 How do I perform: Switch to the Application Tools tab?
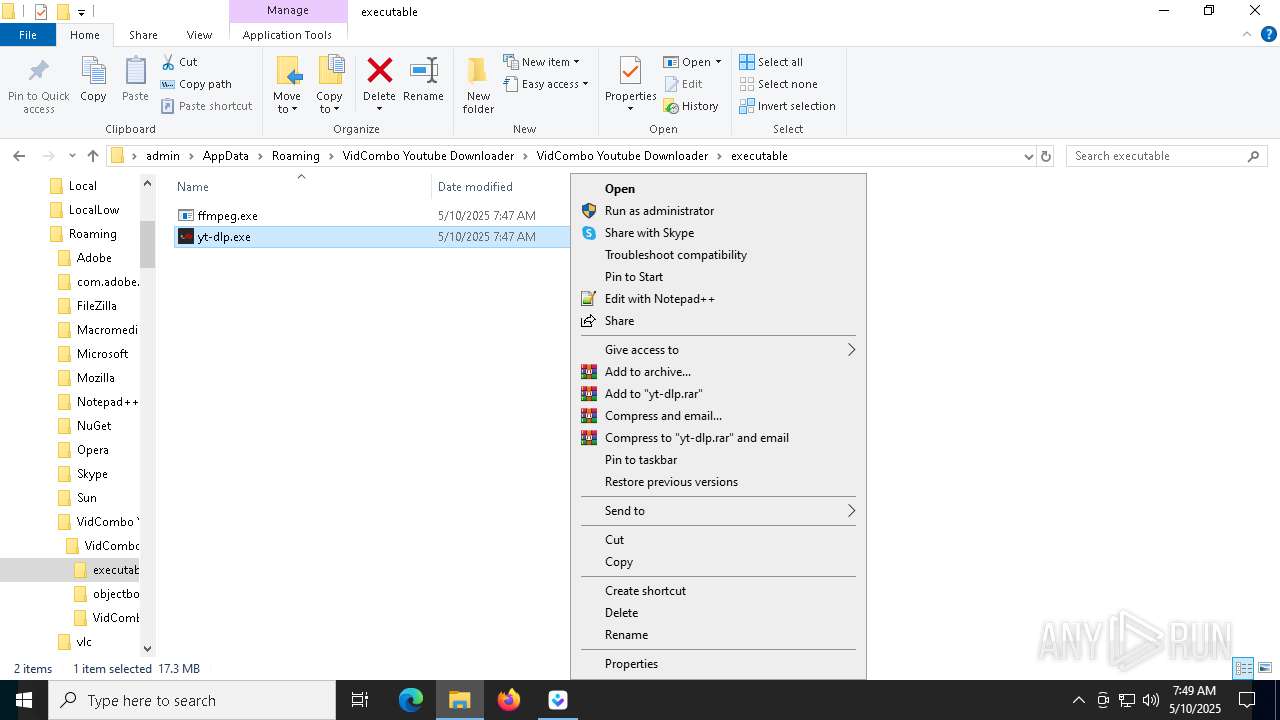pyautogui.click(x=287, y=35)
